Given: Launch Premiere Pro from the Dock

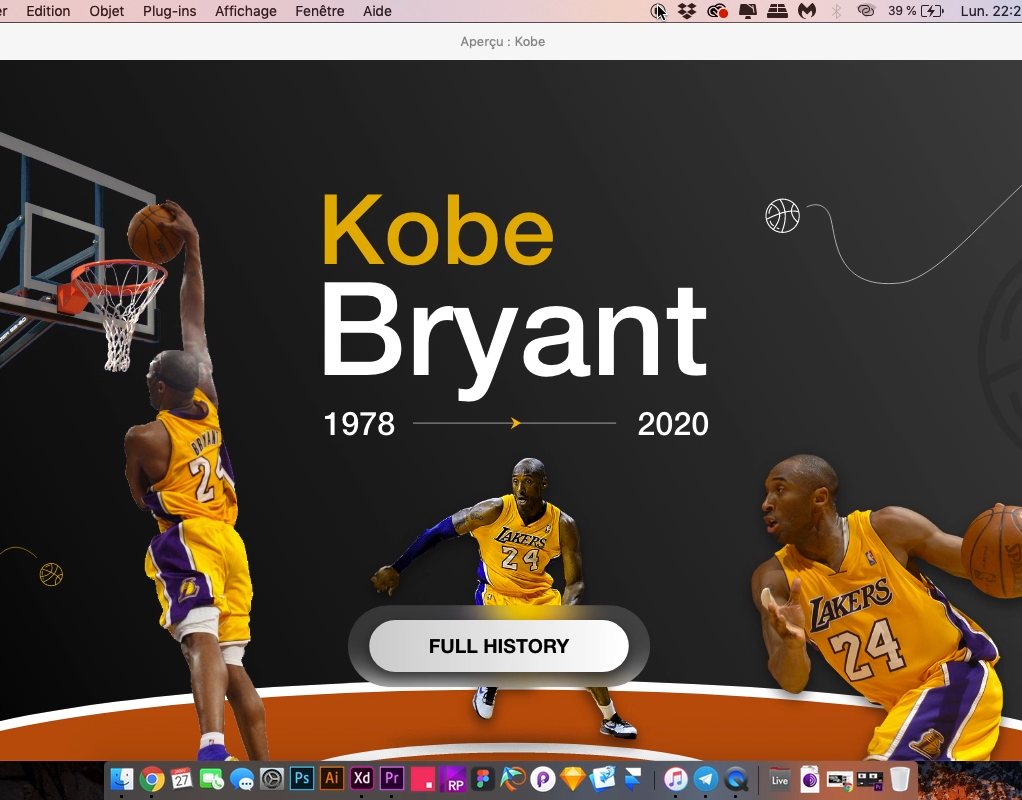Looking at the screenshot, I should [392, 778].
